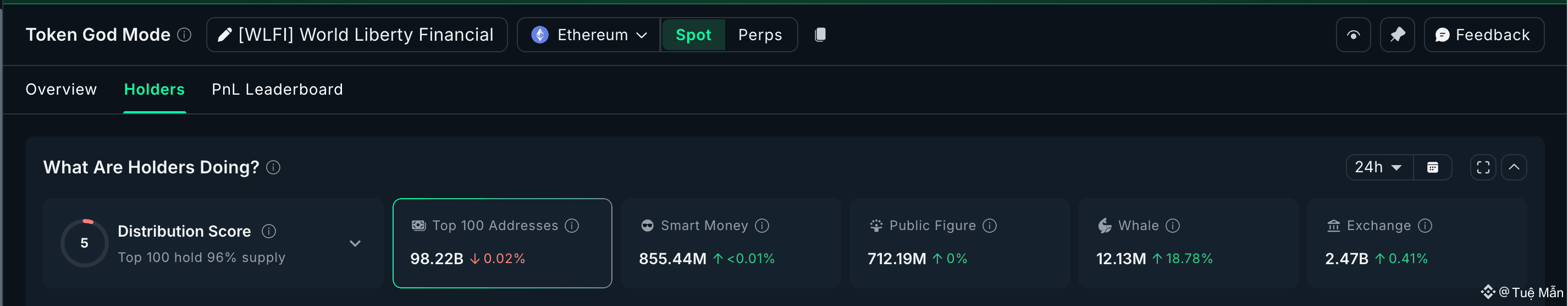
Task: Click the Exchange info icon
Action: (x=1425, y=226)
